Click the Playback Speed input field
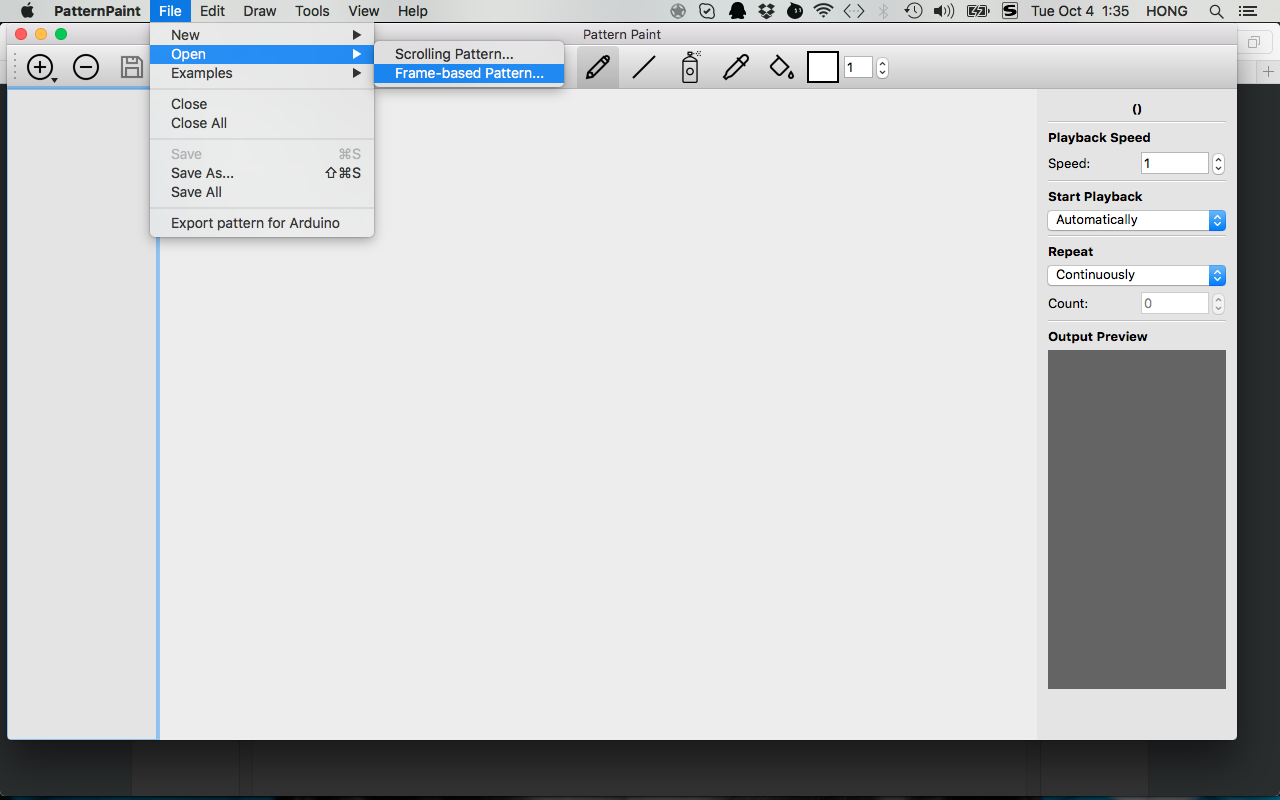The height and width of the screenshot is (800, 1280). tap(1175, 164)
